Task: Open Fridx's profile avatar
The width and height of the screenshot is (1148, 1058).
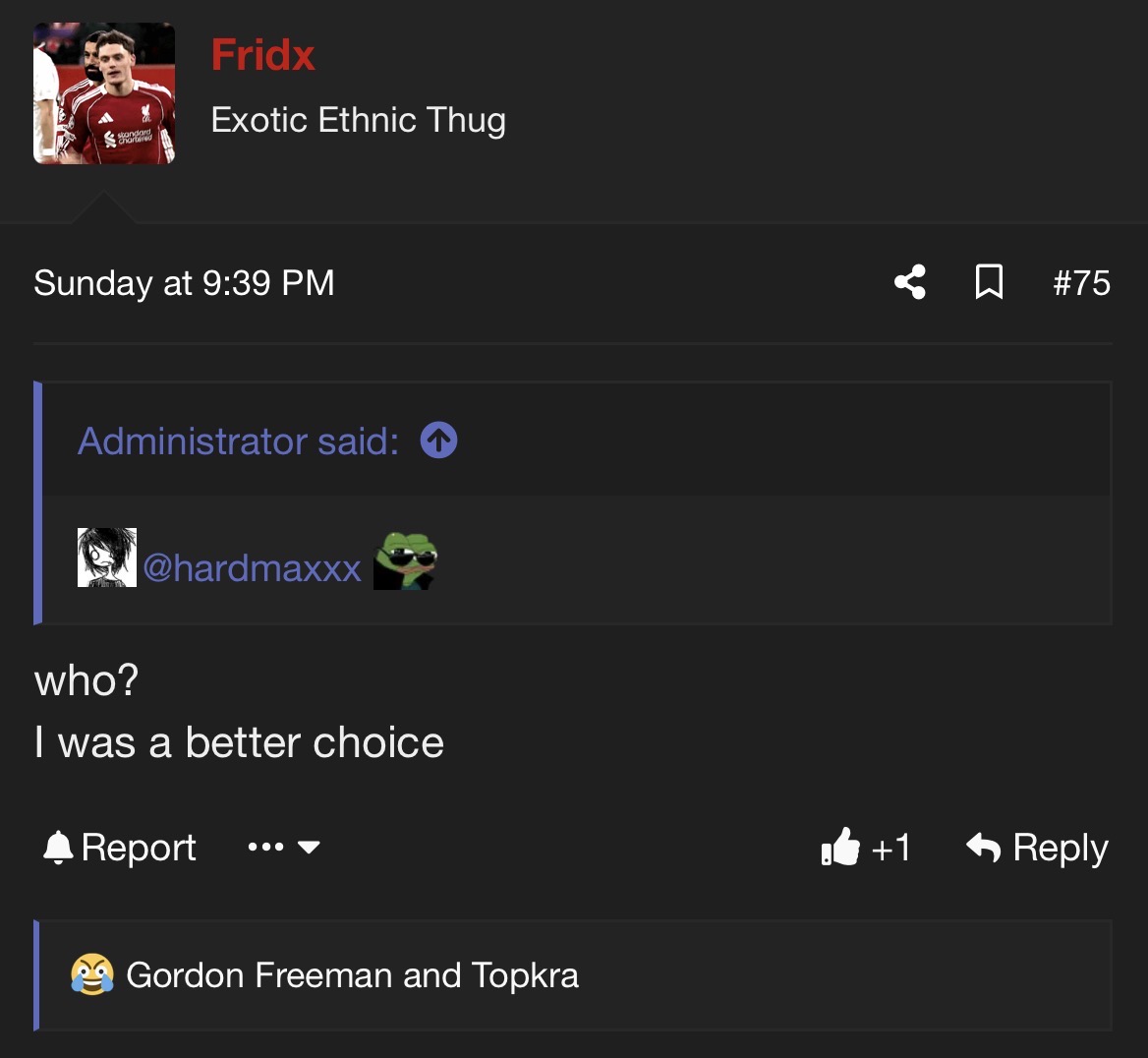Action: coord(104,93)
